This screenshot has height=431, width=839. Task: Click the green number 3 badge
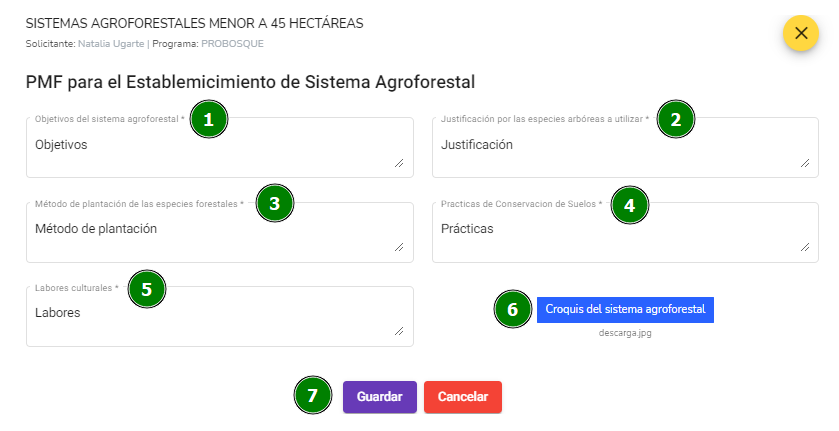[274, 203]
